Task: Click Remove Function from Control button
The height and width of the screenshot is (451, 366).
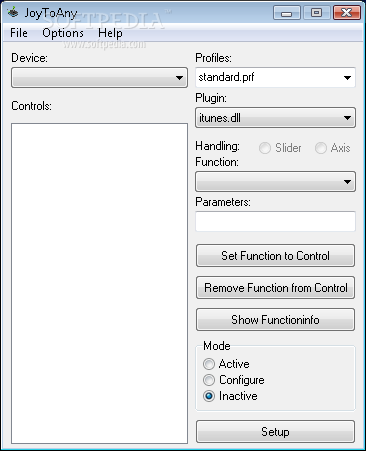Action: pos(275,288)
